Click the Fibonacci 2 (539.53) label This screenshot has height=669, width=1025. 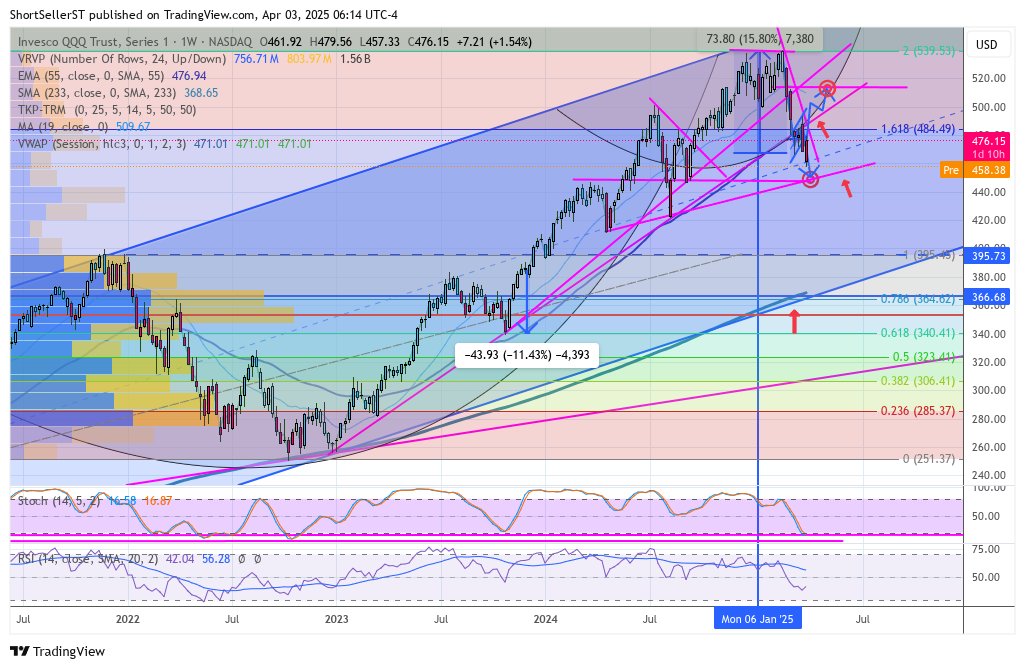click(x=929, y=50)
